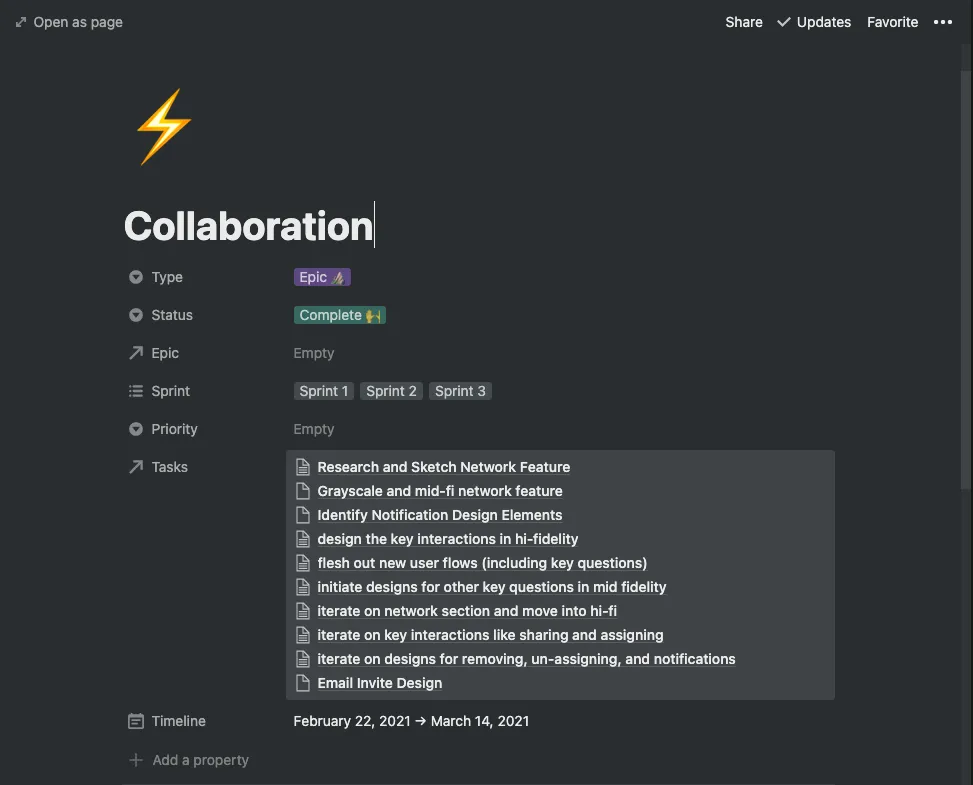Click the empty Epic relation field
The width and height of the screenshot is (973, 785).
(x=314, y=353)
